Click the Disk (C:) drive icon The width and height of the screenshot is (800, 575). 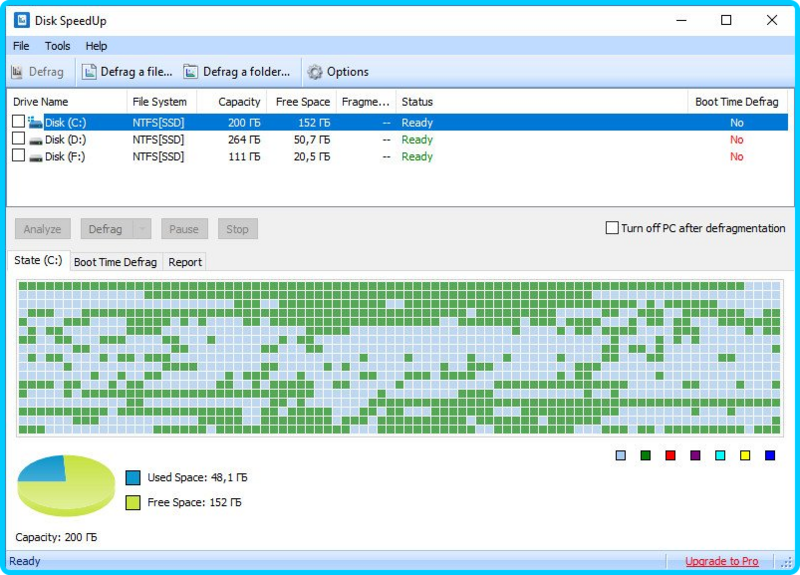[35, 122]
